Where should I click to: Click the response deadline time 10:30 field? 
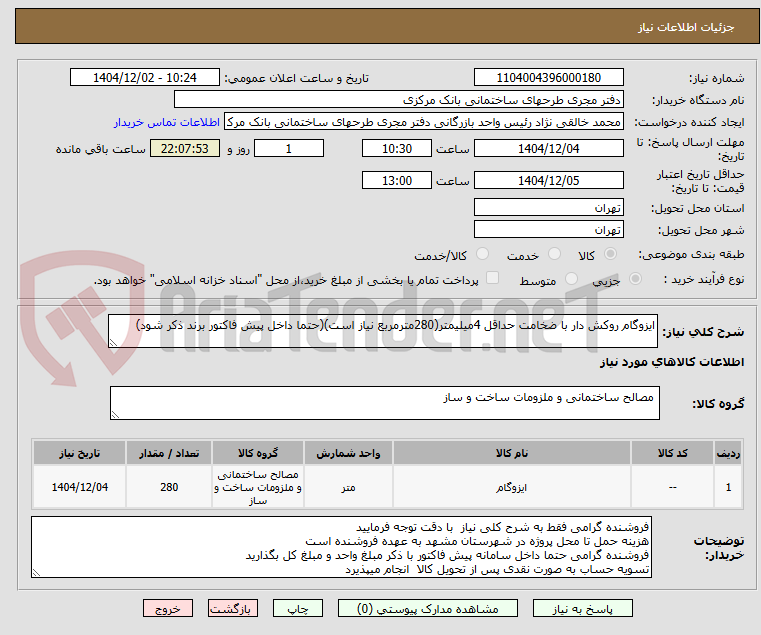point(397,149)
